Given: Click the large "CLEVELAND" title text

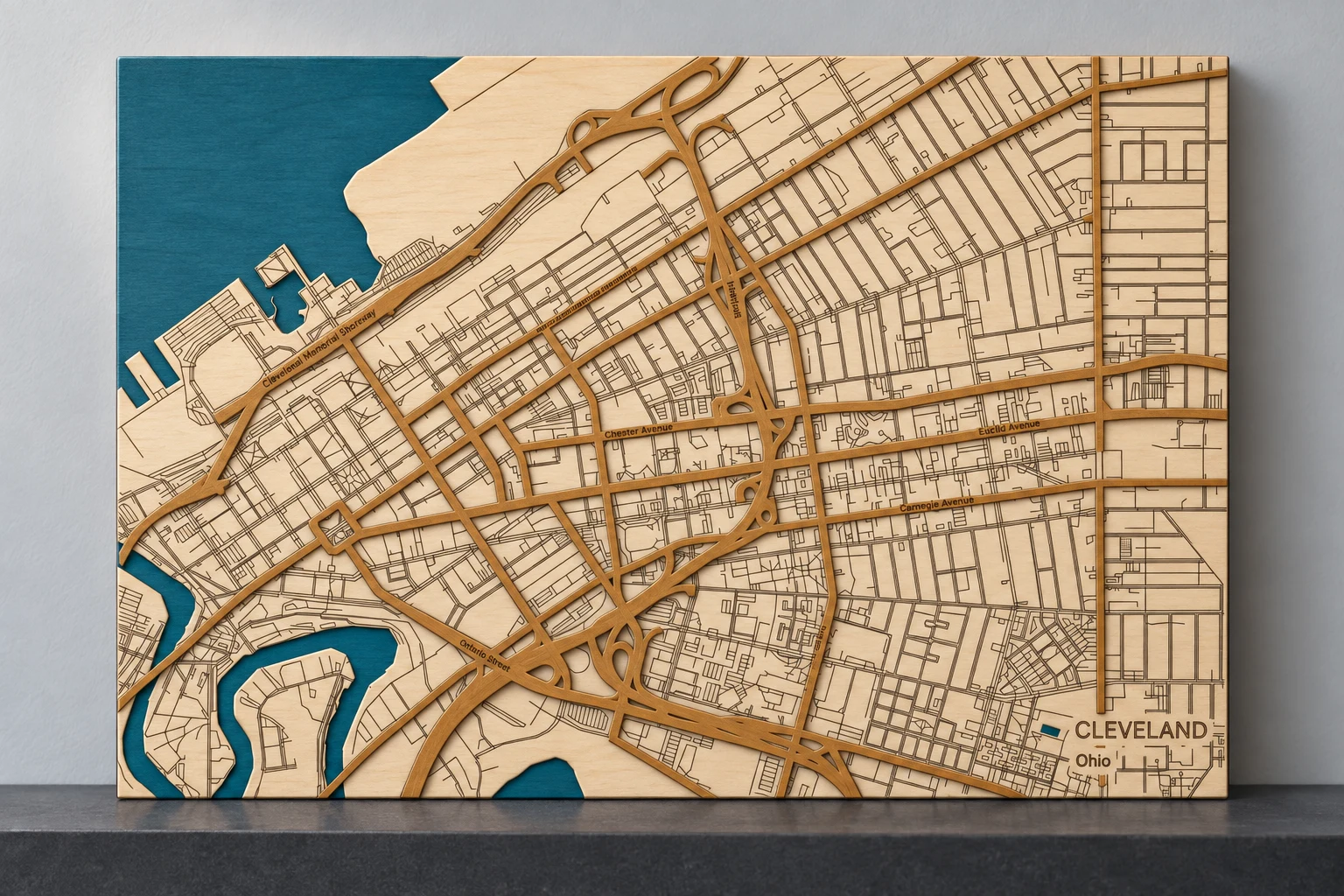Looking at the screenshot, I should click(1140, 730).
